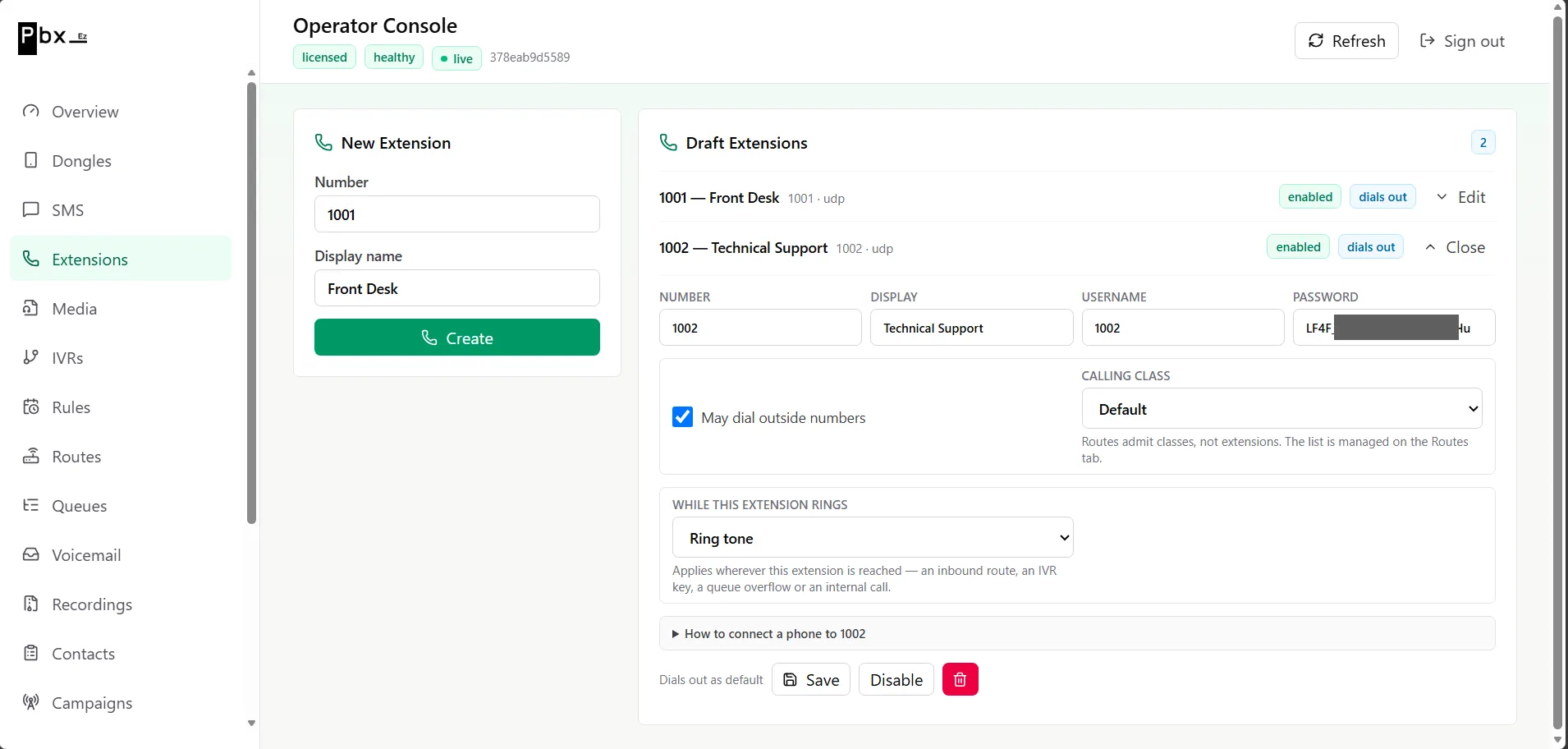Open Voicemail via its inbox icon
1568x749 pixels.
point(31,554)
